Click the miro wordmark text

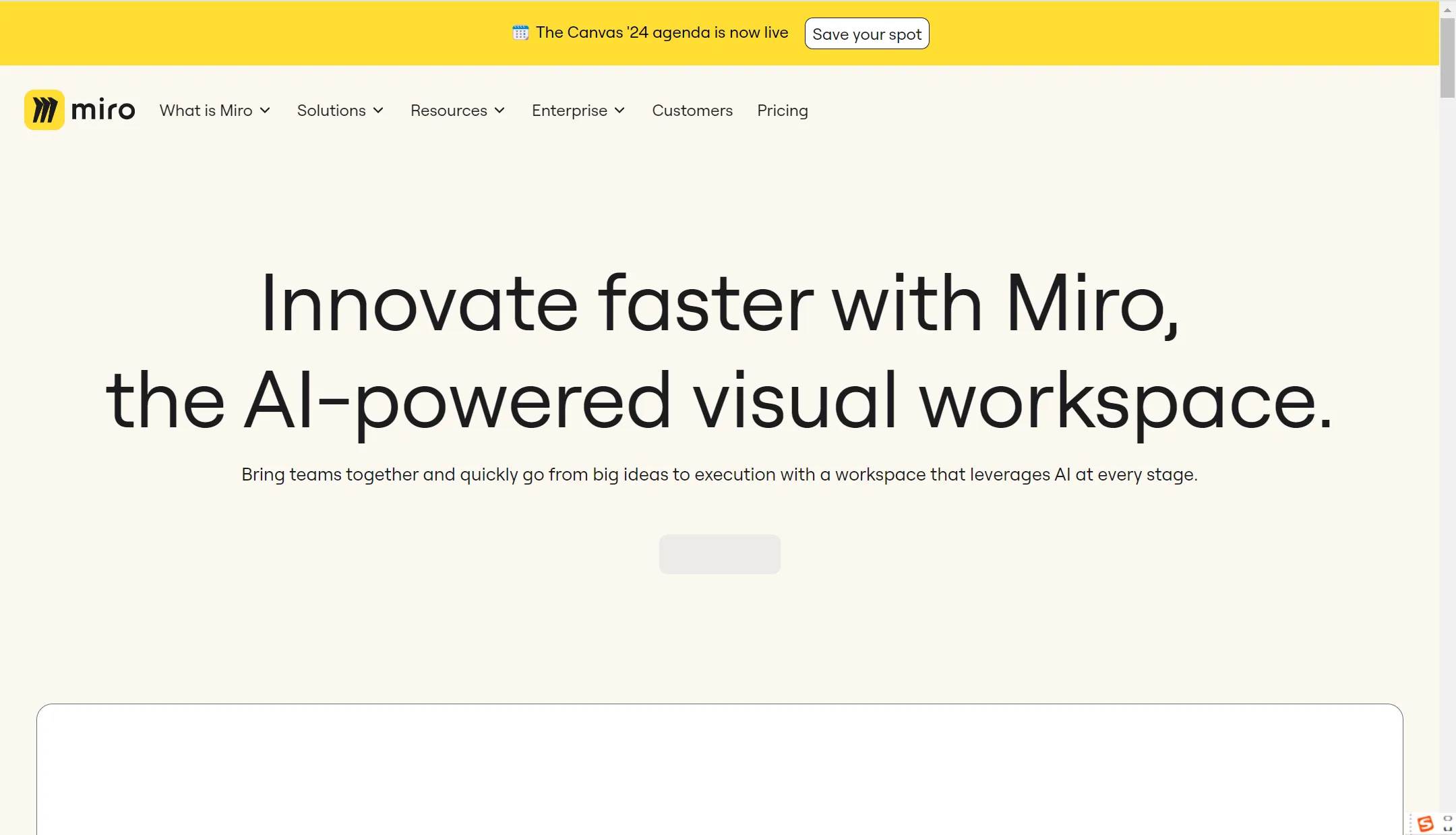click(x=103, y=109)
